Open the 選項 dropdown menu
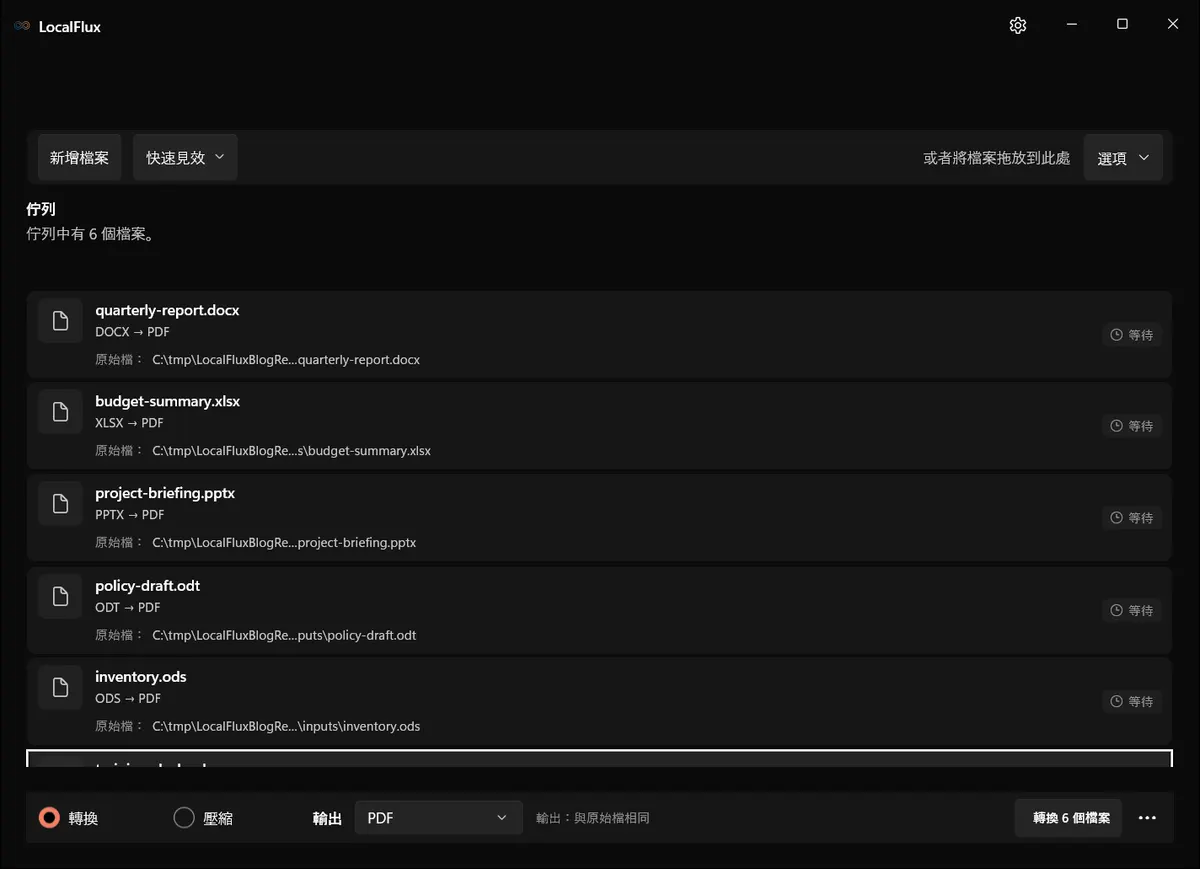The height and width of the screenshot is (869, 1200). click(1123, 158)
